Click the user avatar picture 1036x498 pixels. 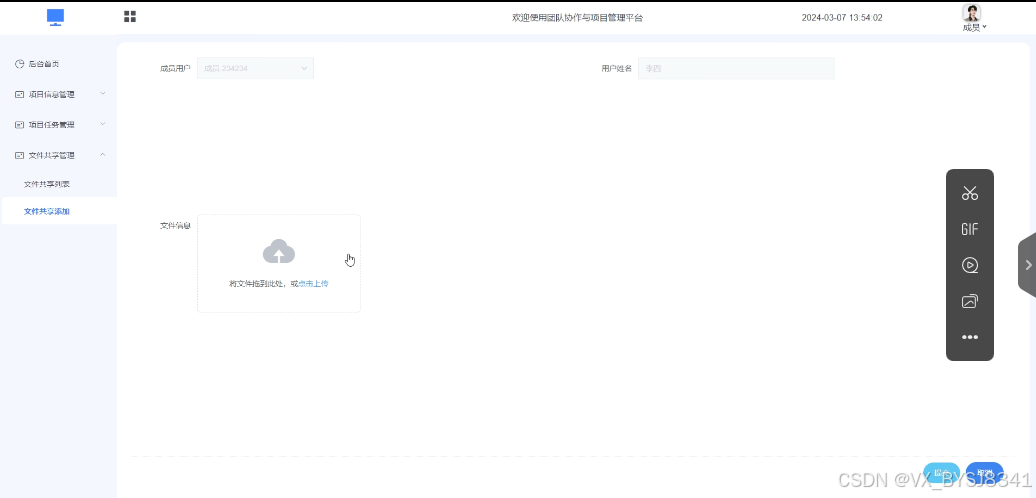pos(971,13)
